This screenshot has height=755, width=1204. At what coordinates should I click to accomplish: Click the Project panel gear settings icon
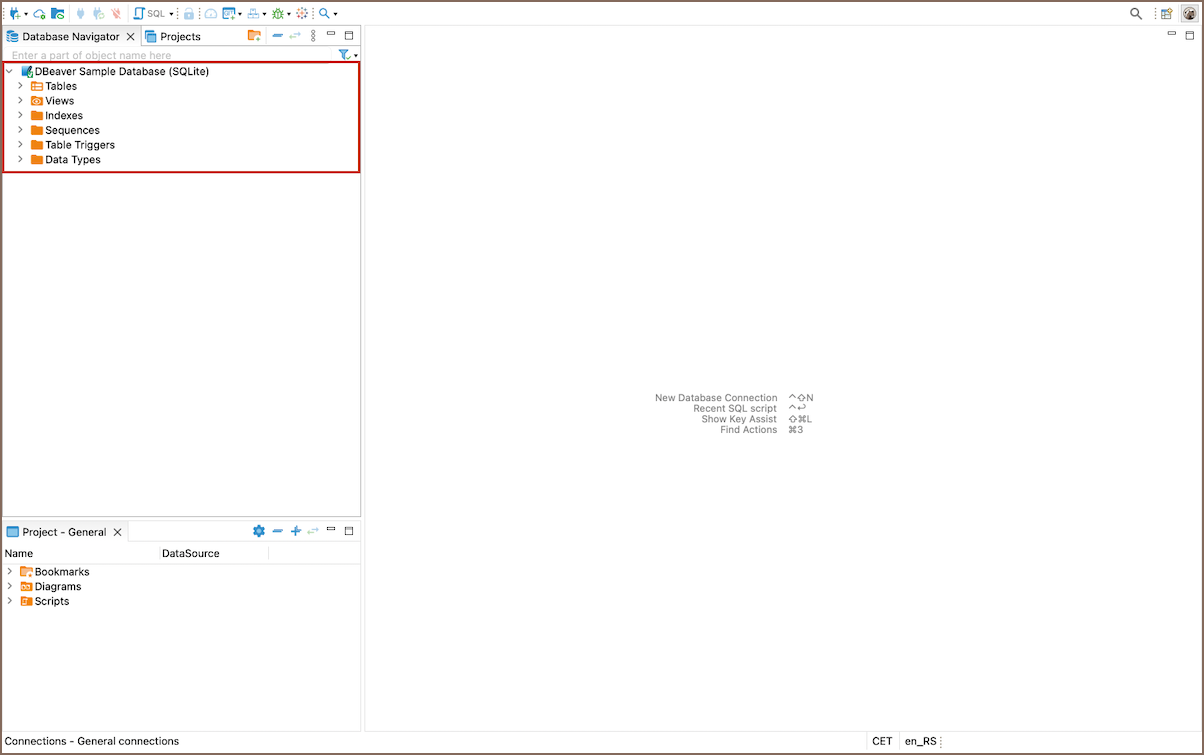coord(259,531)
